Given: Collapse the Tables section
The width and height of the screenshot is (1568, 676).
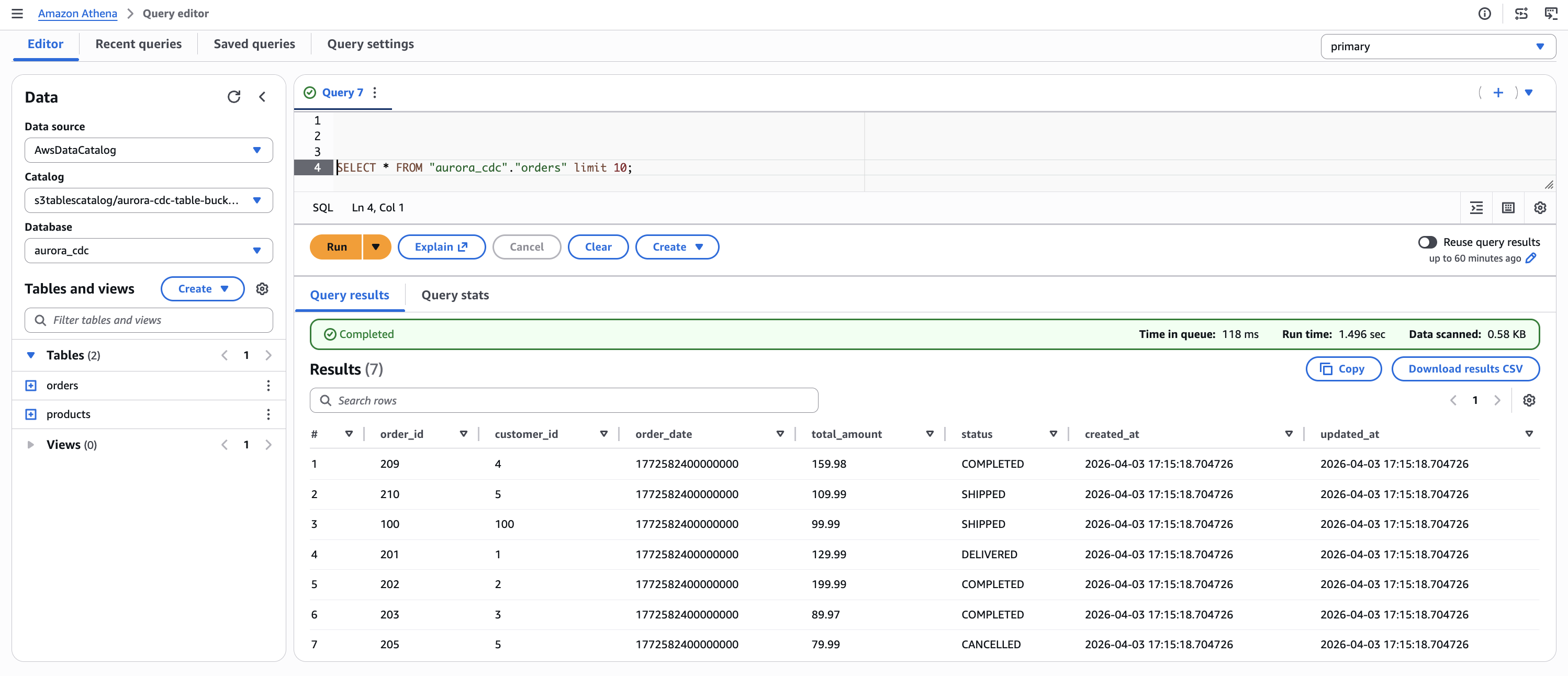Looking at the screenshot, I should tap(30, 355).
